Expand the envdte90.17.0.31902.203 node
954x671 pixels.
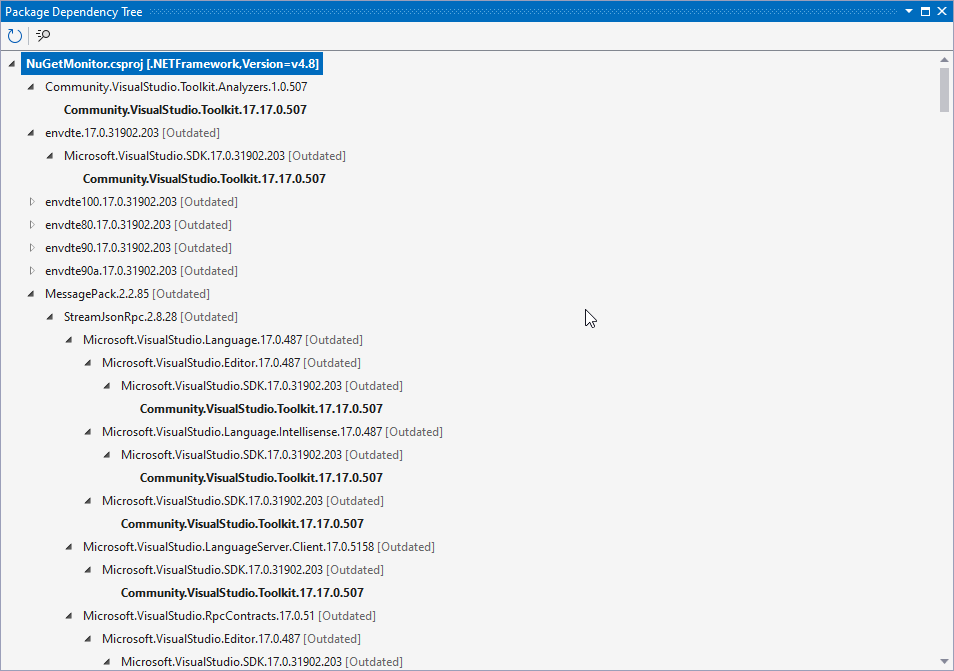(32, 248)
